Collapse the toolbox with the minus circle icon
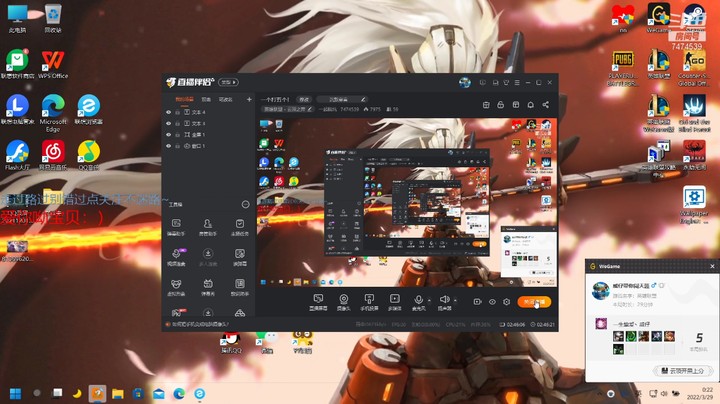 pyautogui.click(x=246, y=204)
